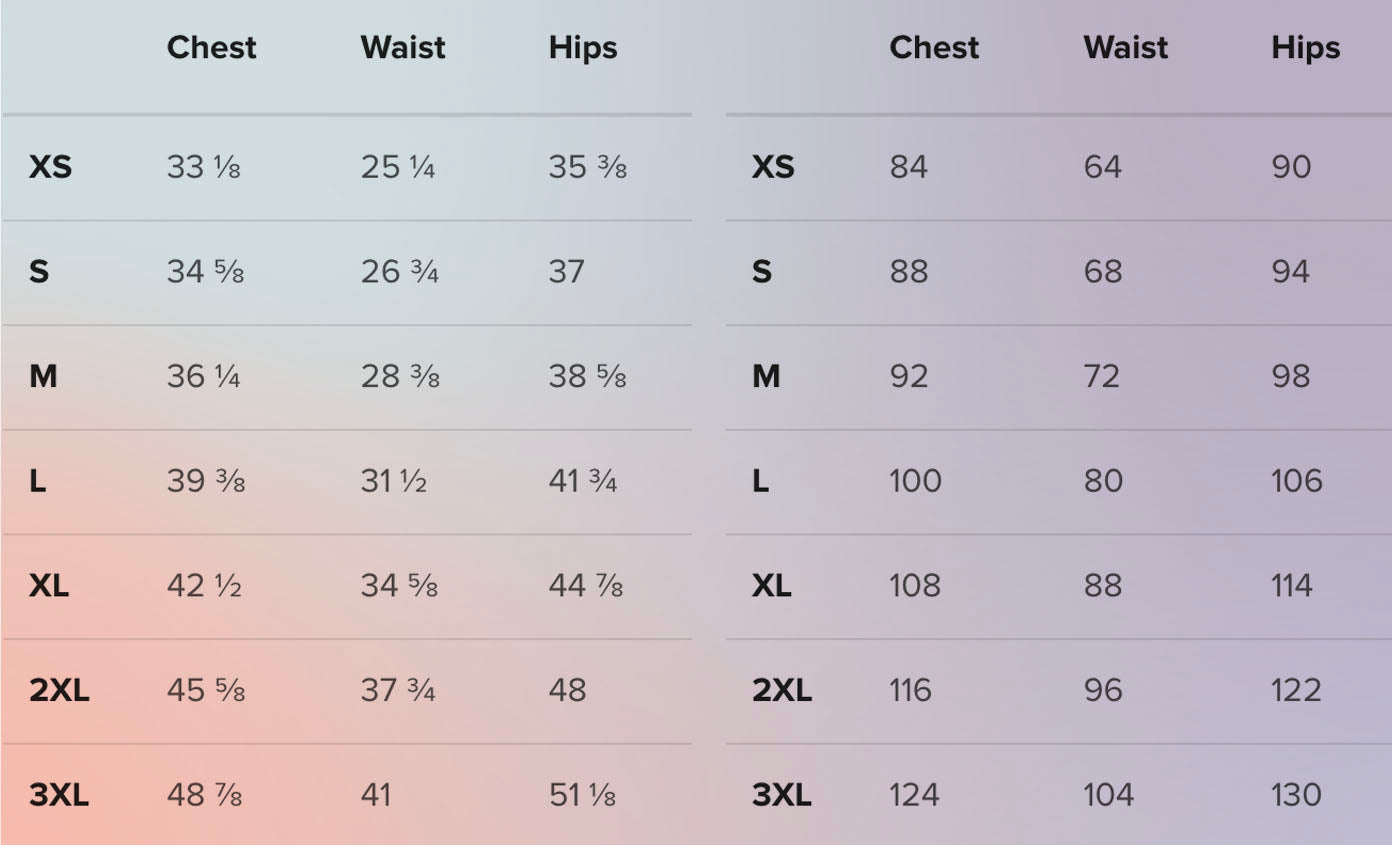Click the 45 ⅝ chest value for 2XL
Image resolution: width=1392 pixels, height=845 pixels.
click(x=205, y=690)
